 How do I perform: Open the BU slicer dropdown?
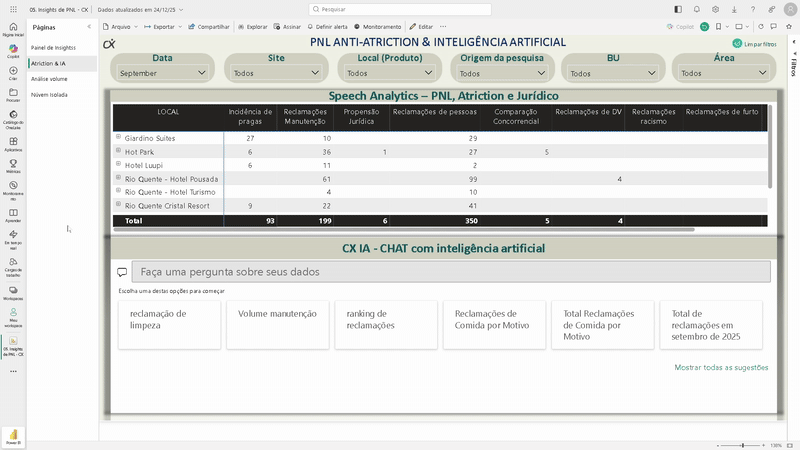click(x=613, y=73)
